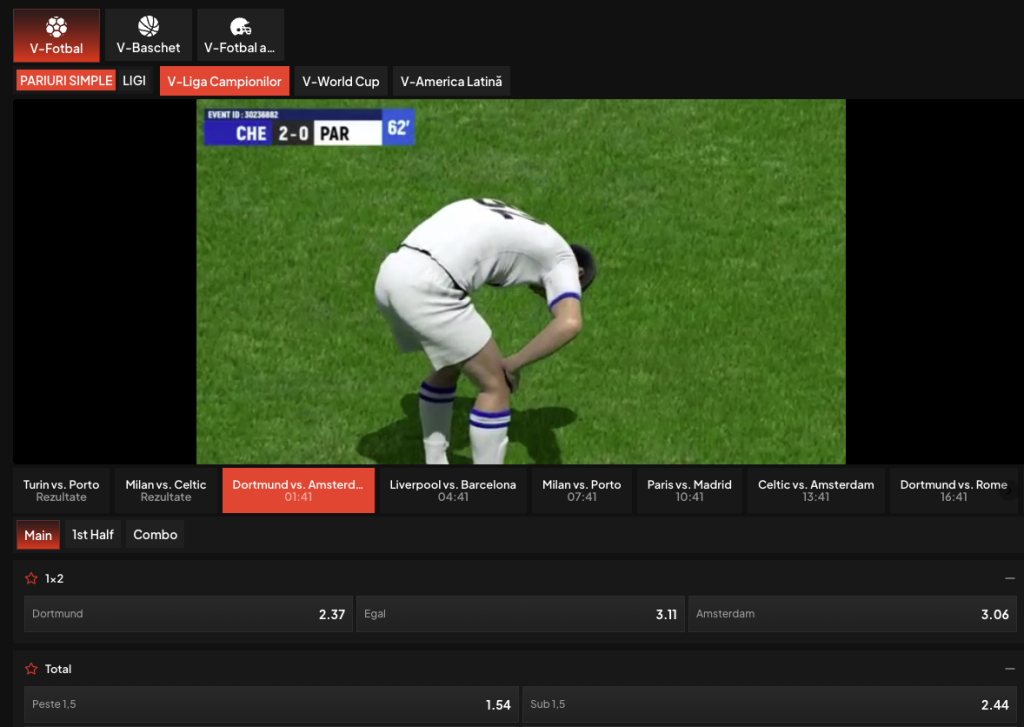The height and width of the screenshot is (727, 1024).
Task: Switch to LIGI mode
Action: (x=134, y=80)
